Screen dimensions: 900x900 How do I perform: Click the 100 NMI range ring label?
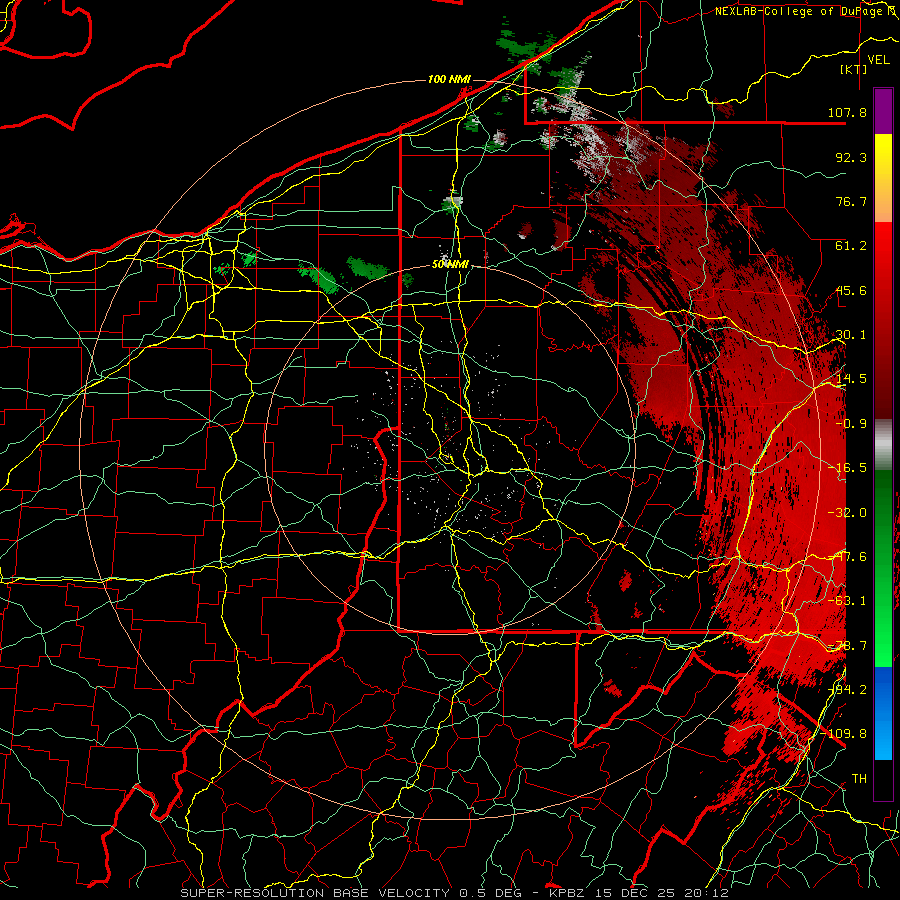pos(449,79)
